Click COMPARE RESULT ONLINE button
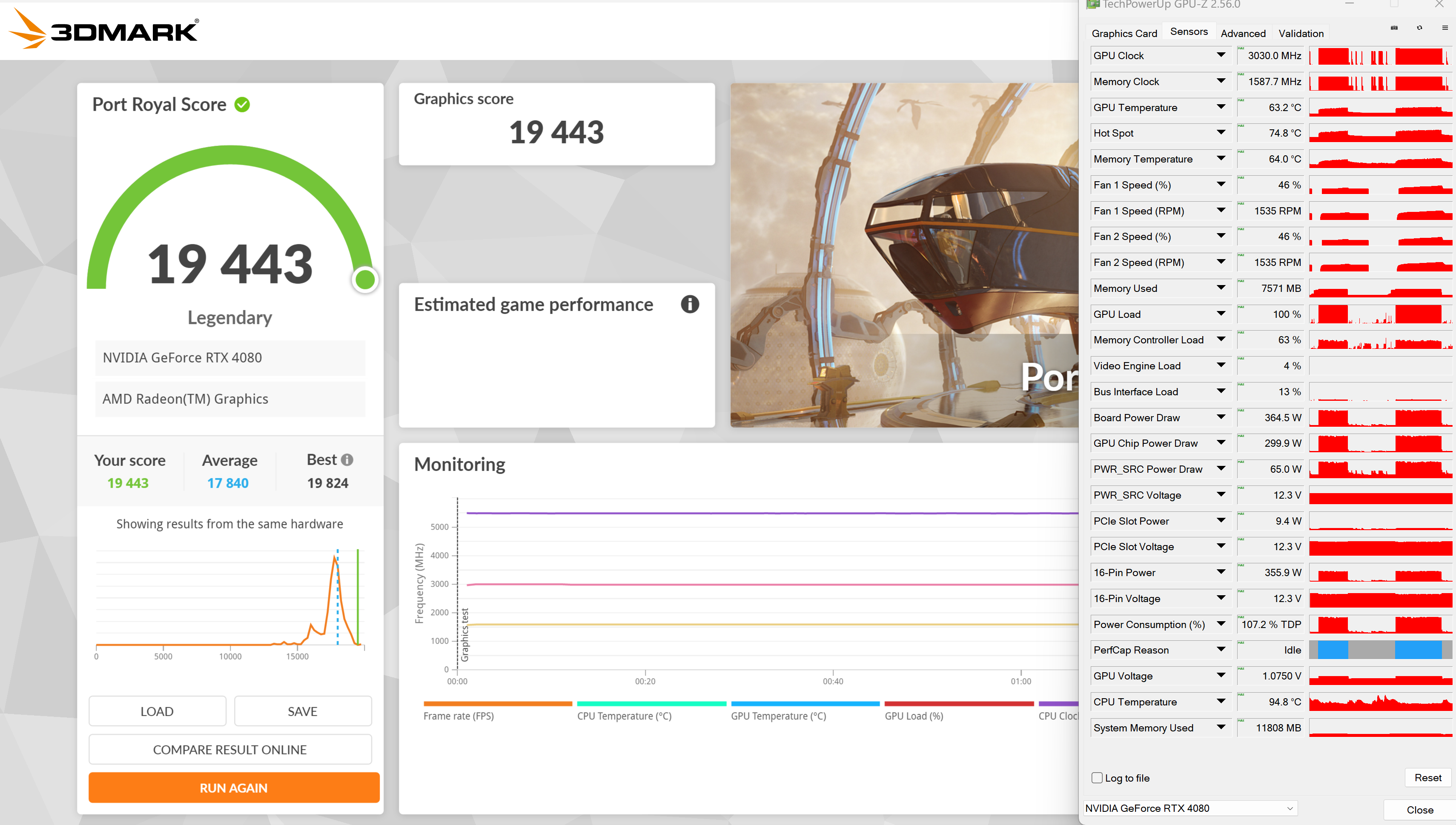This screenshot has width=1456, height=825. coord(229,749)
